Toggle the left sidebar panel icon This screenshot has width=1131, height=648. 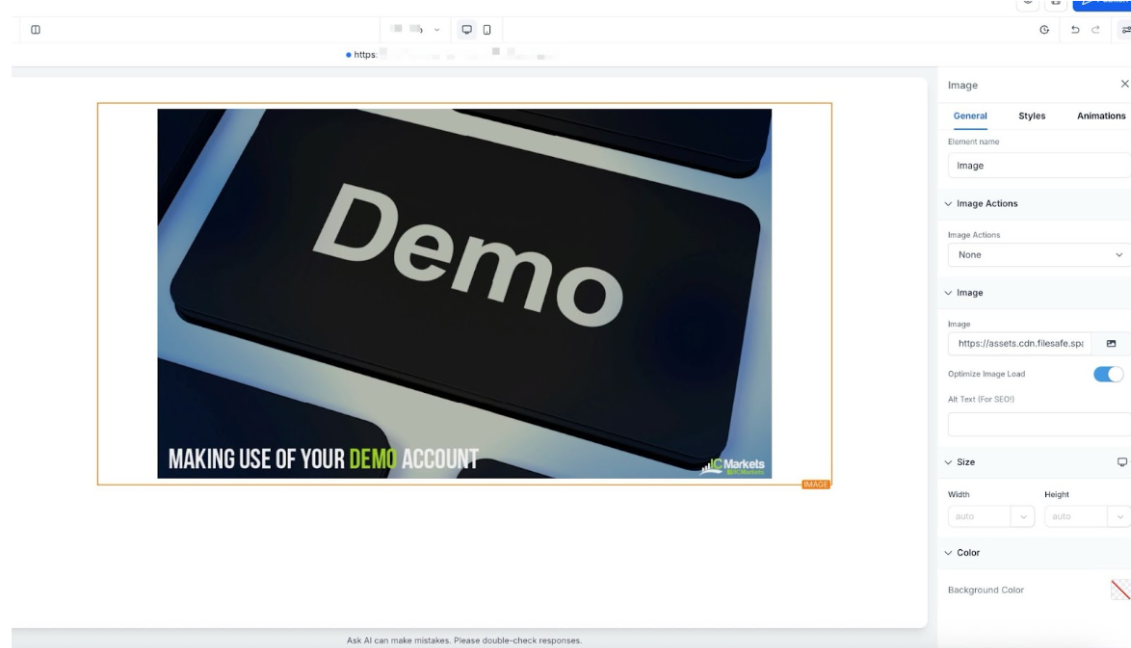[36, 30]
